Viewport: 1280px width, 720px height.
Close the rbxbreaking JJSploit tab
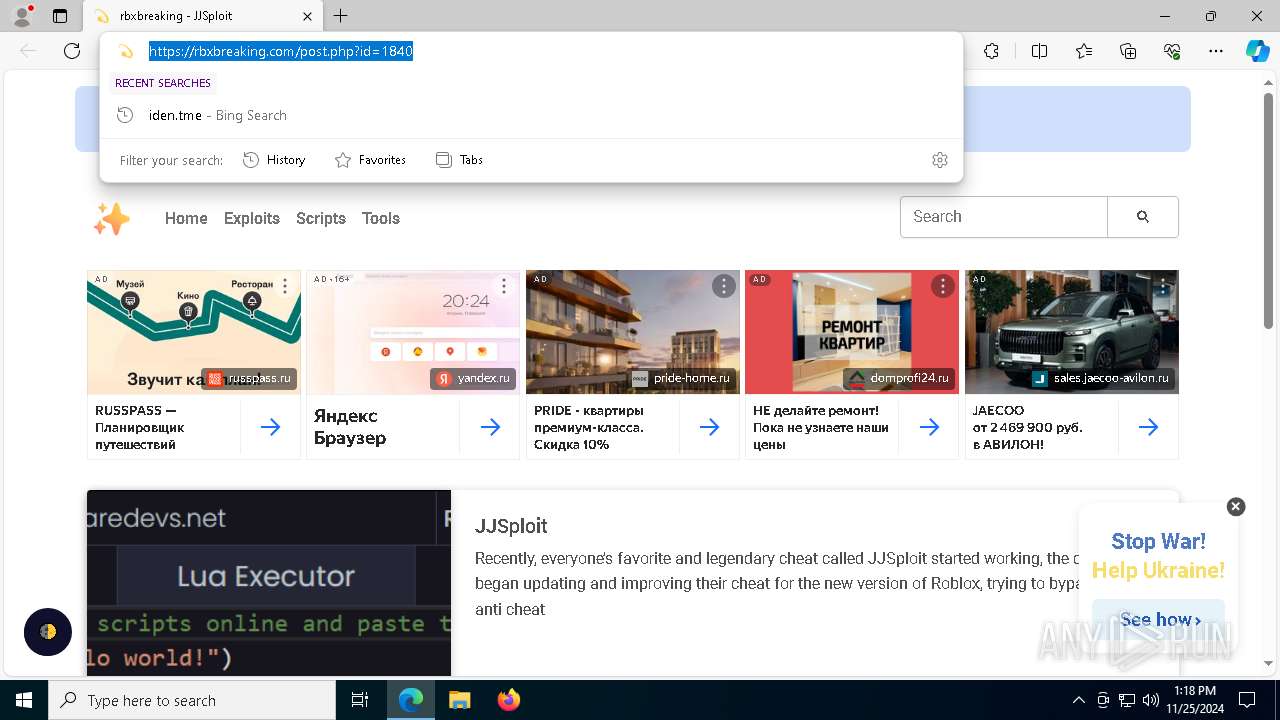308,16
